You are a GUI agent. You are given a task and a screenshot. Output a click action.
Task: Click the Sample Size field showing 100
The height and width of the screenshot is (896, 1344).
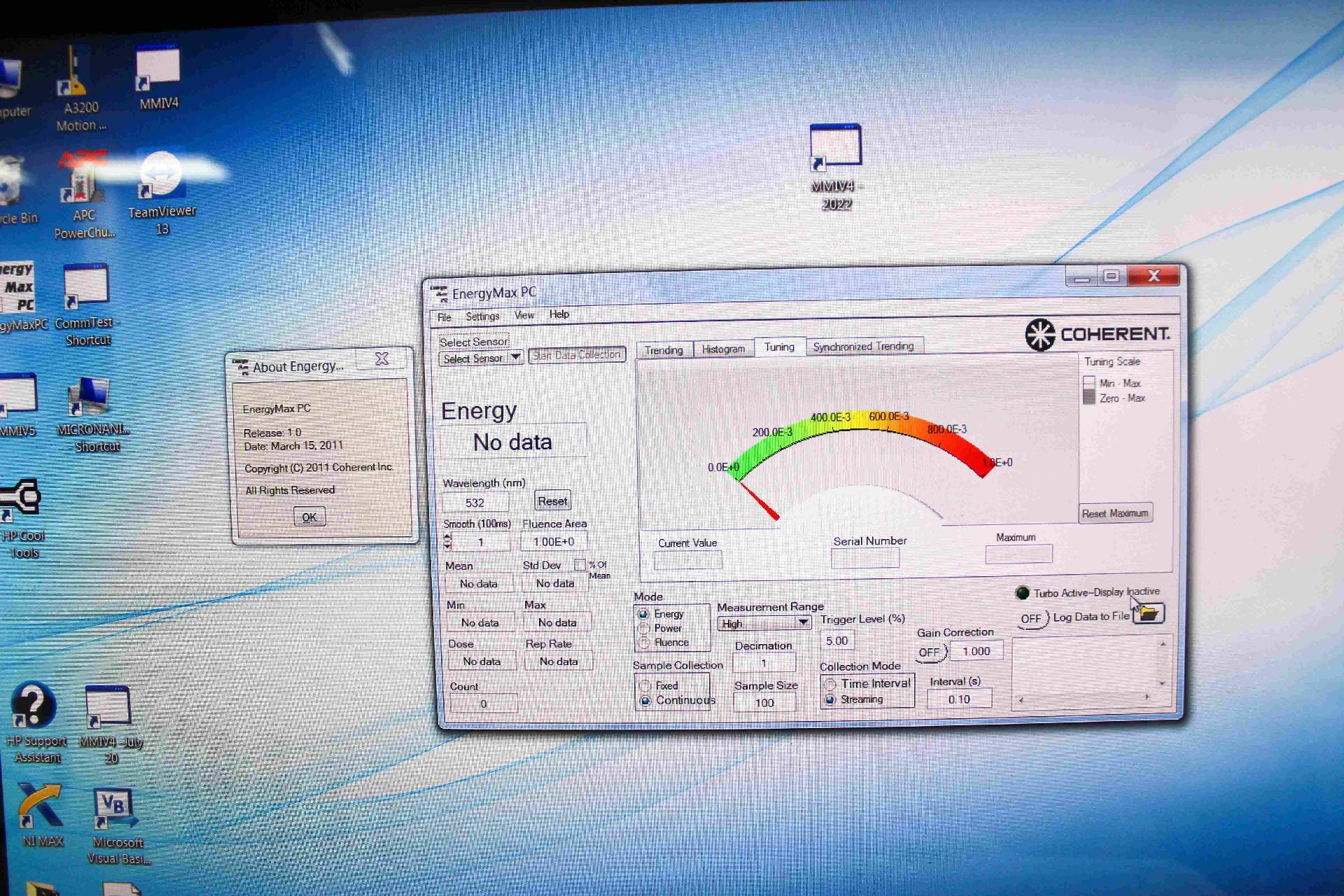click(x=764, y=703)
